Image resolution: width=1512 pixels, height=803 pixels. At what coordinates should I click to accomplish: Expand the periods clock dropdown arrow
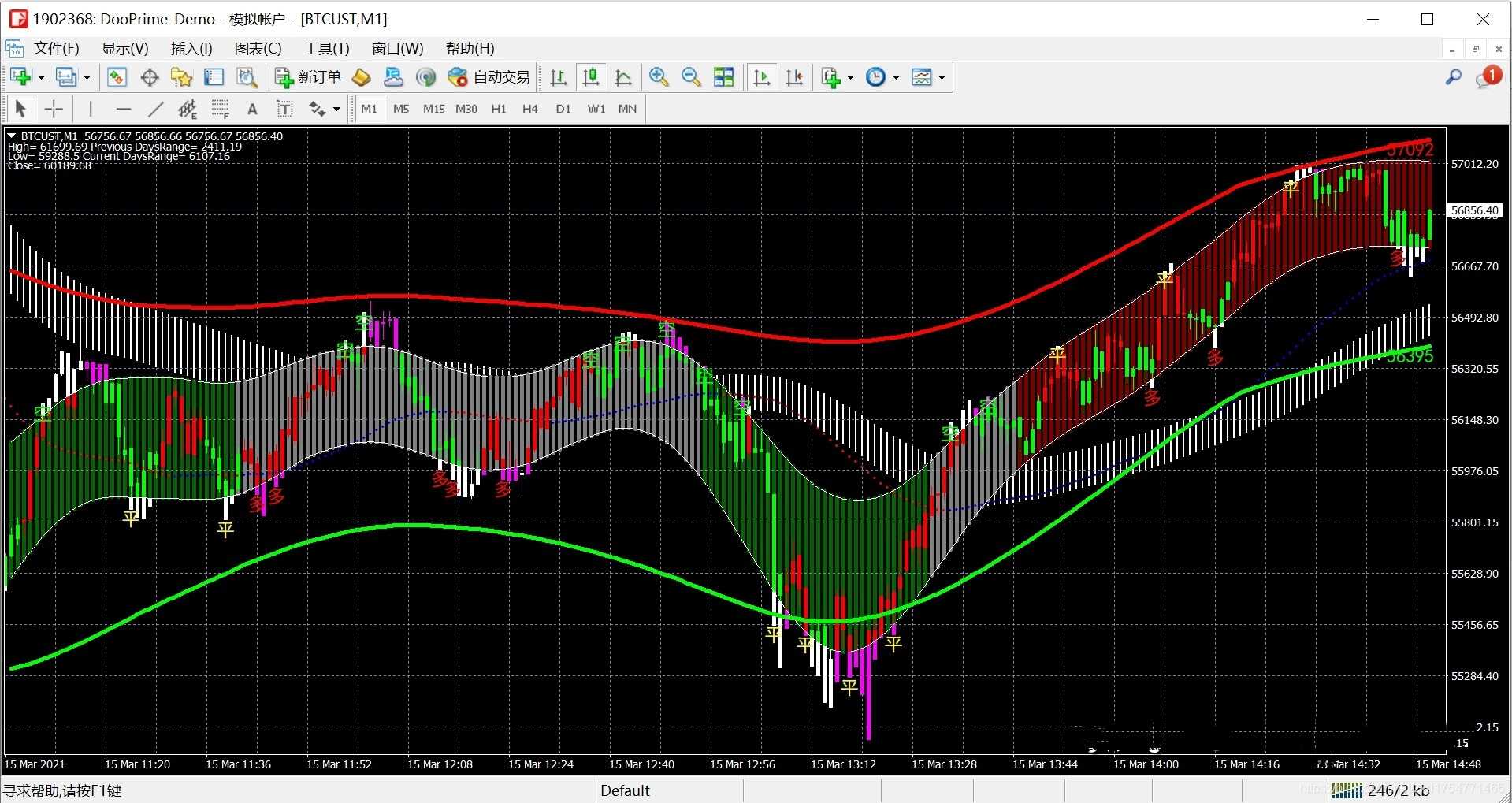point(896,77)
